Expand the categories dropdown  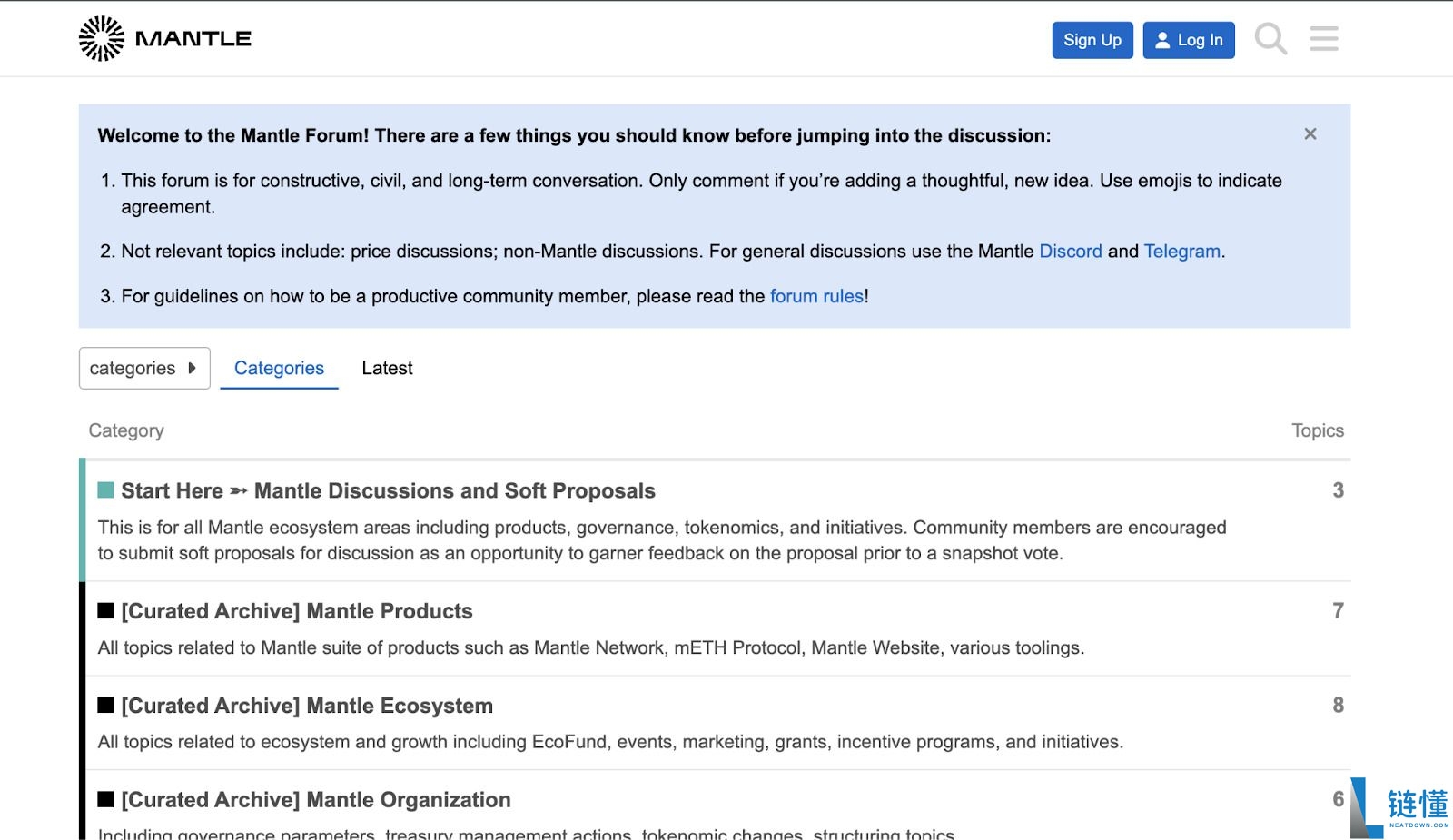(144, 368)
